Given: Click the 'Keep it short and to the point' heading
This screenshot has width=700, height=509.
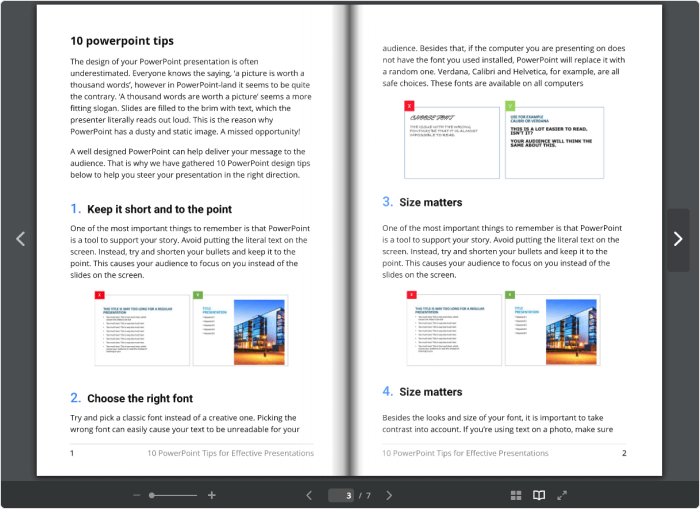Looking at the screenshot, I should 159,210.
